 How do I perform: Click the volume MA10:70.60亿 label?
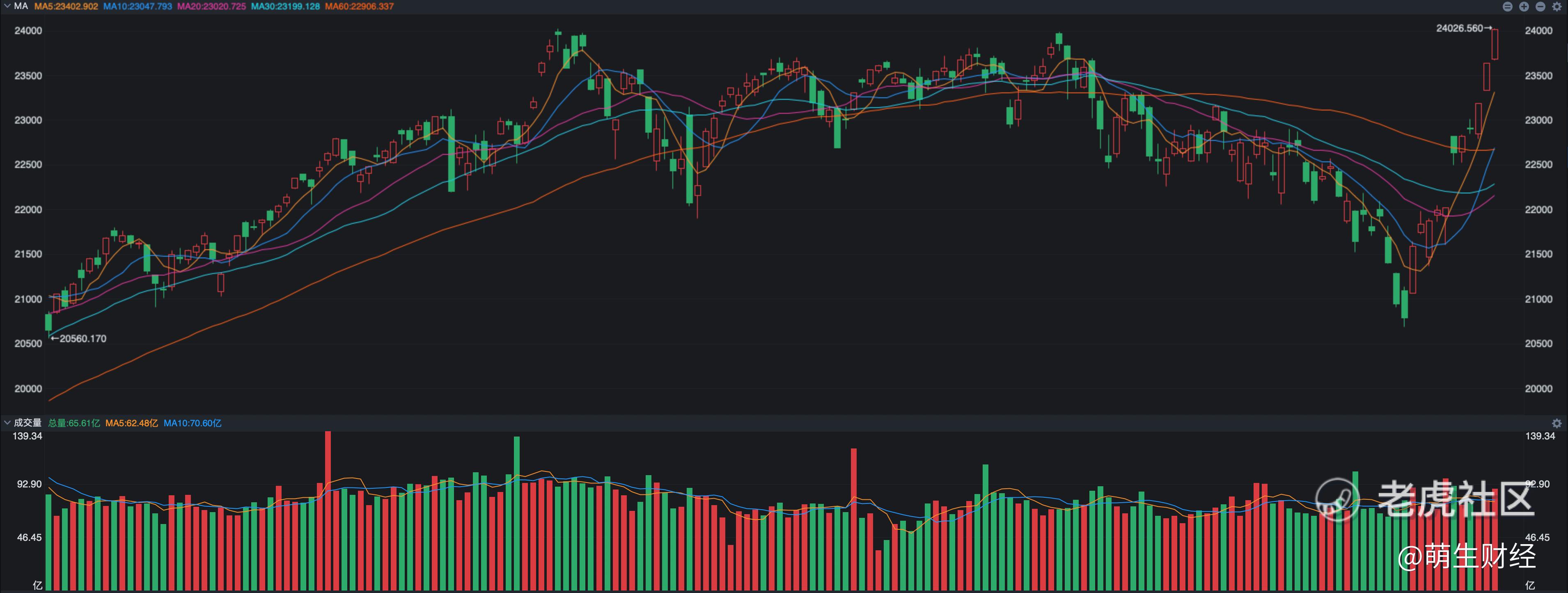193,423
